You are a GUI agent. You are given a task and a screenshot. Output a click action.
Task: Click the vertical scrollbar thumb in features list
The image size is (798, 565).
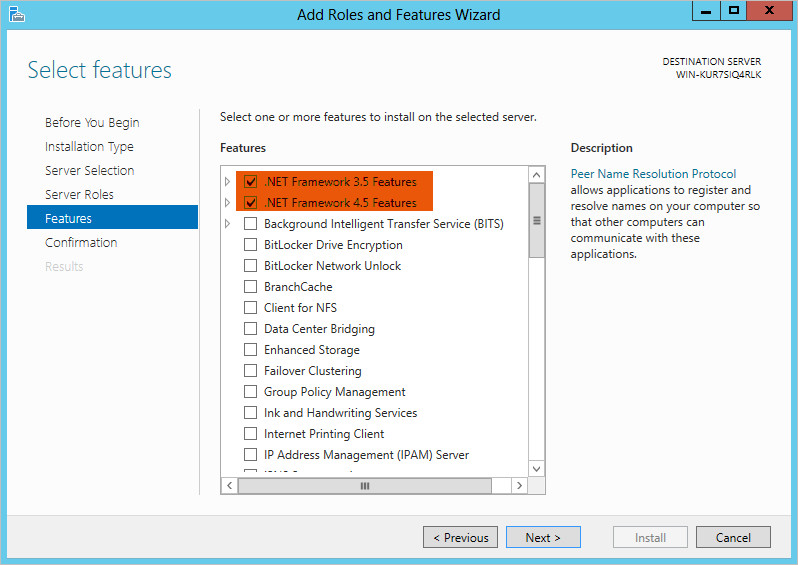click(x=537, y=220)
